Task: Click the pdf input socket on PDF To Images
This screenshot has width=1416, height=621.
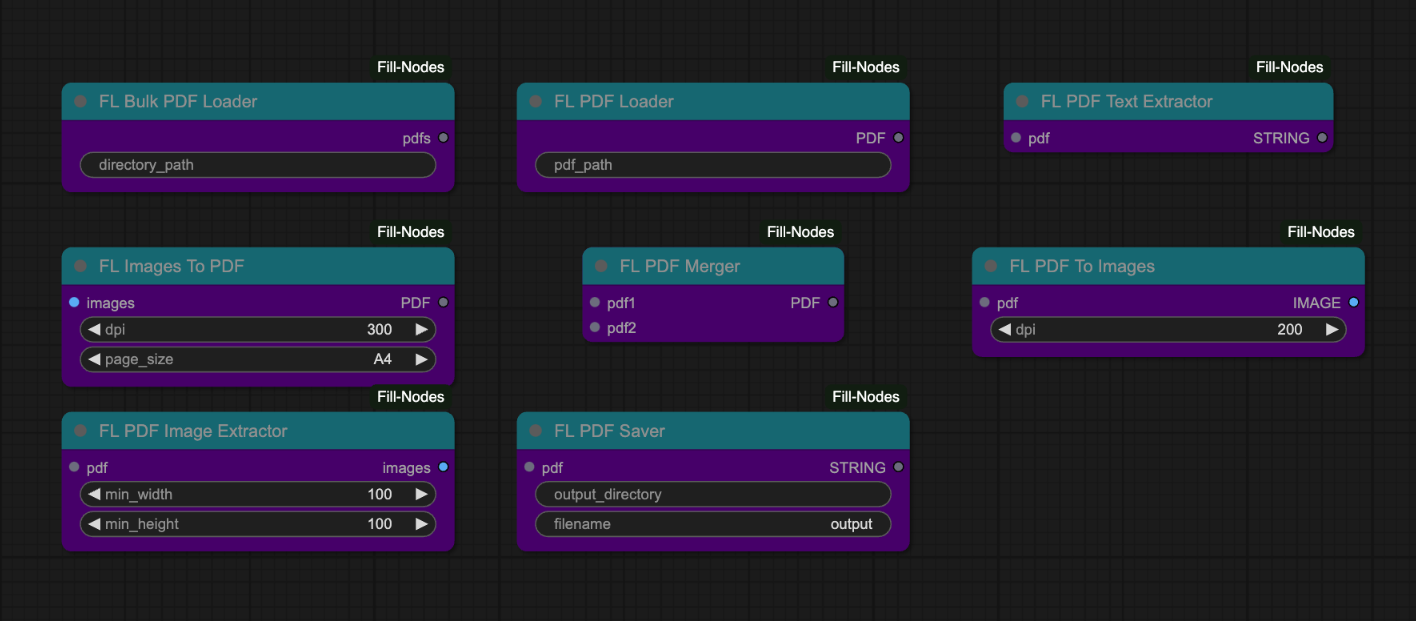Action: 985,302
